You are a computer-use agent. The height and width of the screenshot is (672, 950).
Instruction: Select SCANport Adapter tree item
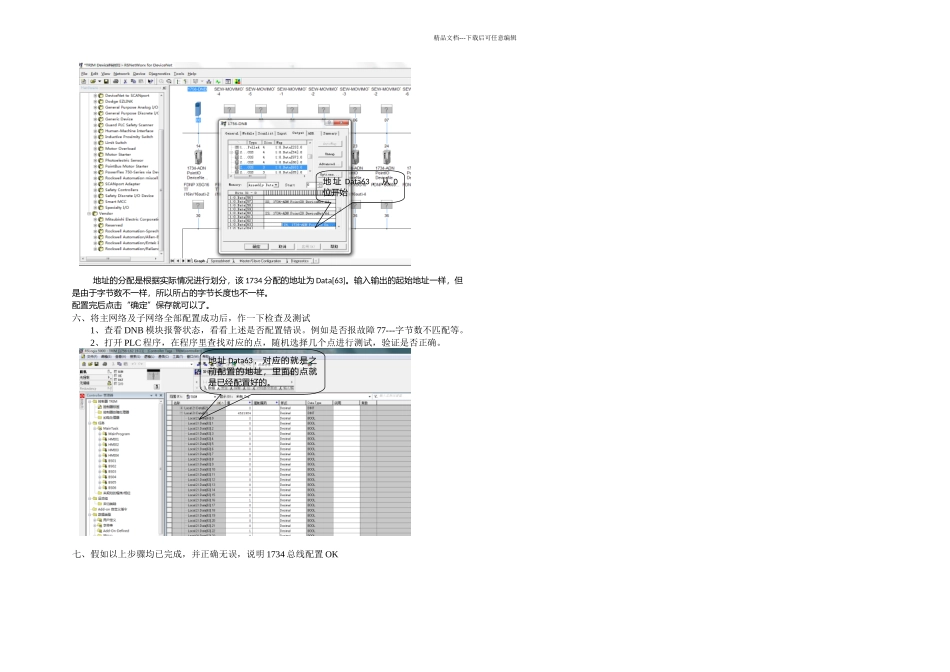pos(122,184)
